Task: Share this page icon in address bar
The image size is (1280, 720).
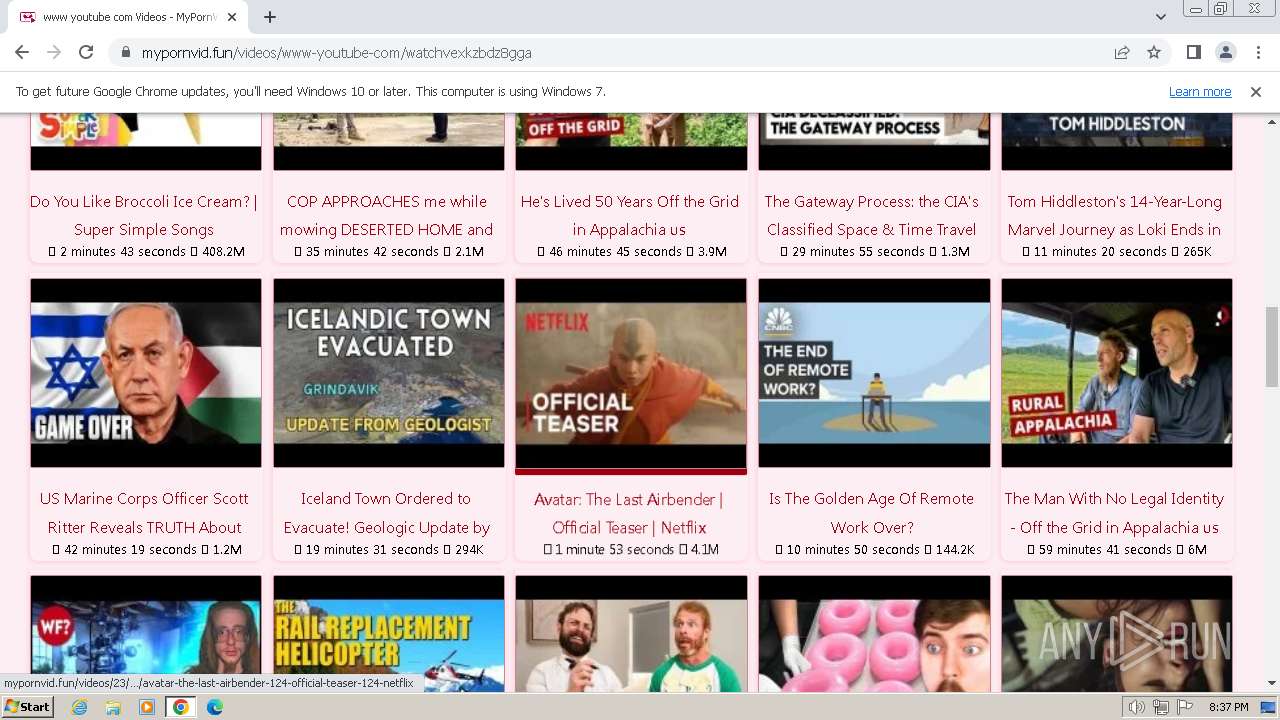Action: tap(1122, 52)
